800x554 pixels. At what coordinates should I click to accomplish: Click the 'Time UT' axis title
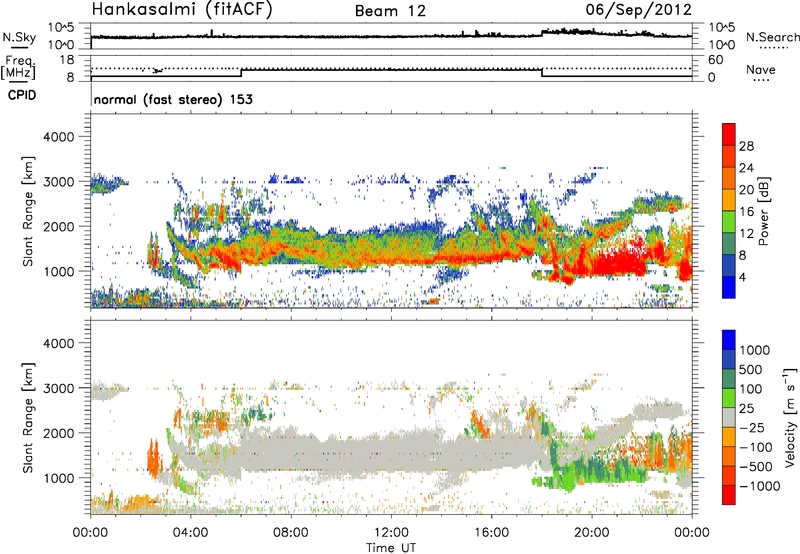click(391, 548)
